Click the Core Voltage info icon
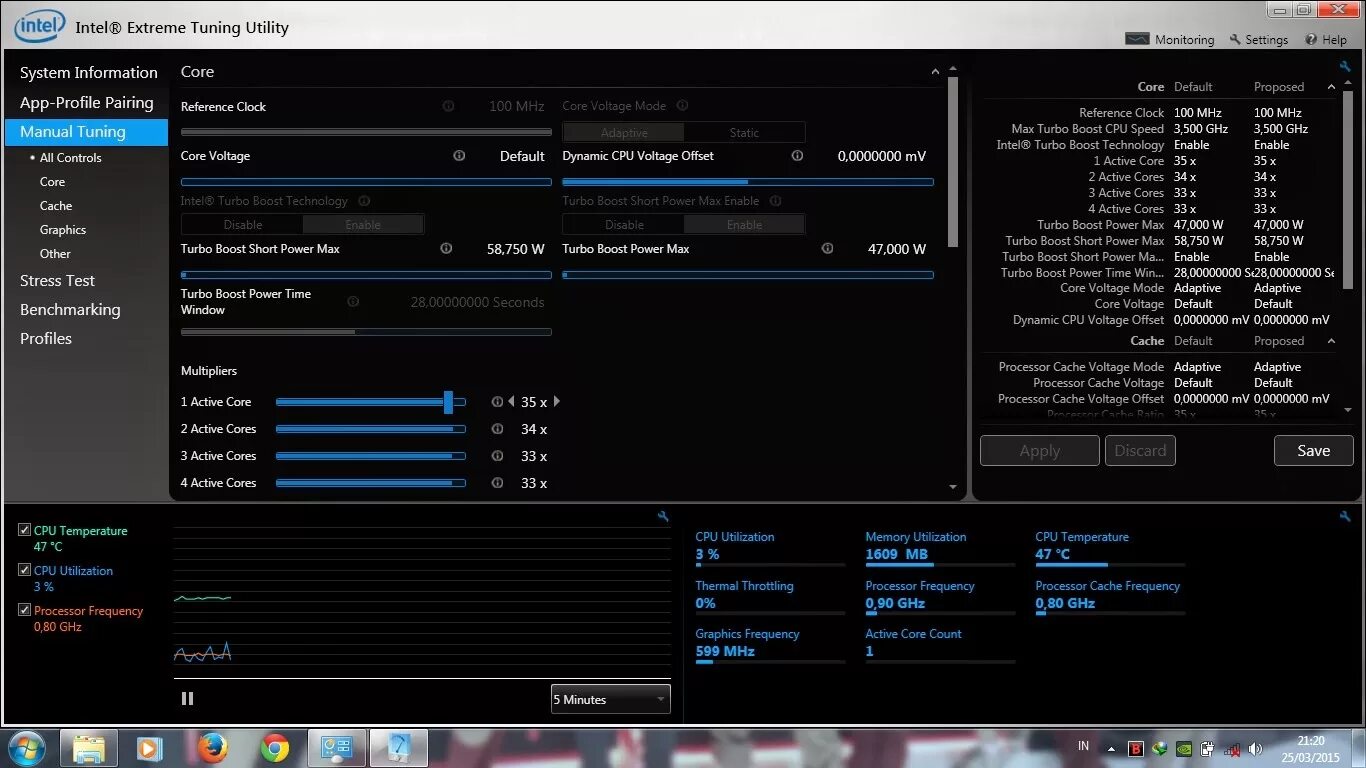 click(x=459, y=156)
